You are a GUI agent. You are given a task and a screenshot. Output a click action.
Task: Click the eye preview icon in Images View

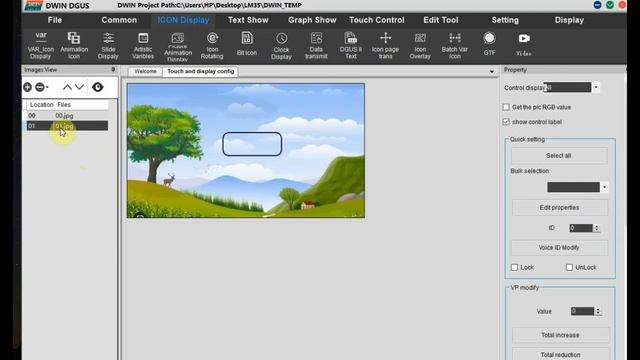(98, 87)
